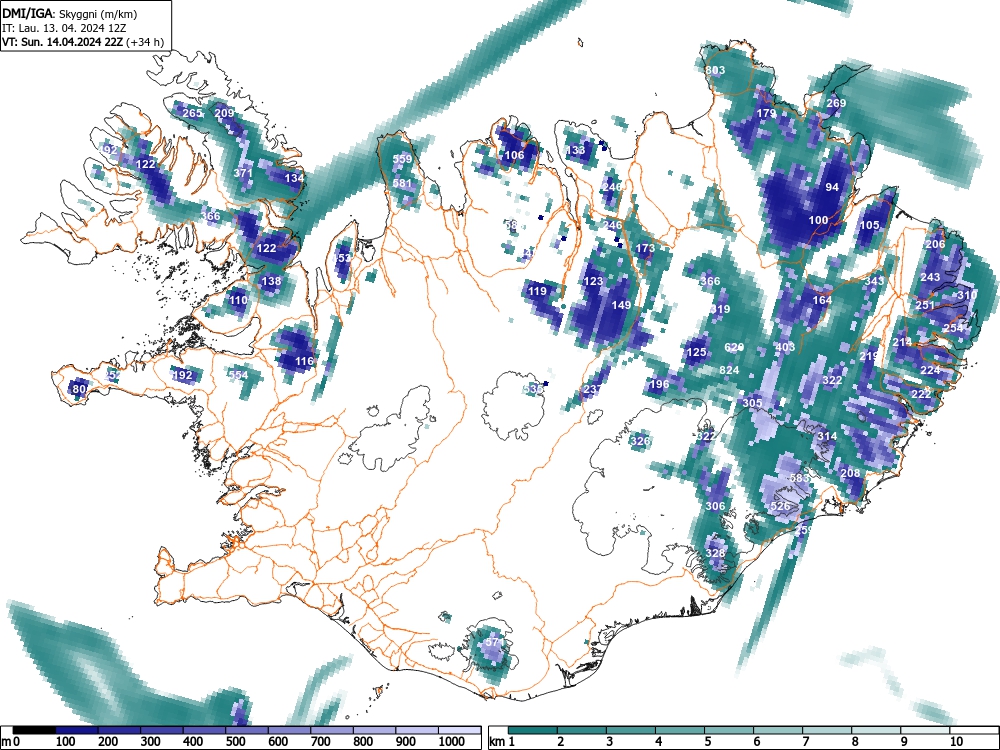Click the map value 265
Screen dimensions: 1000x750
(x=192, y=113)
